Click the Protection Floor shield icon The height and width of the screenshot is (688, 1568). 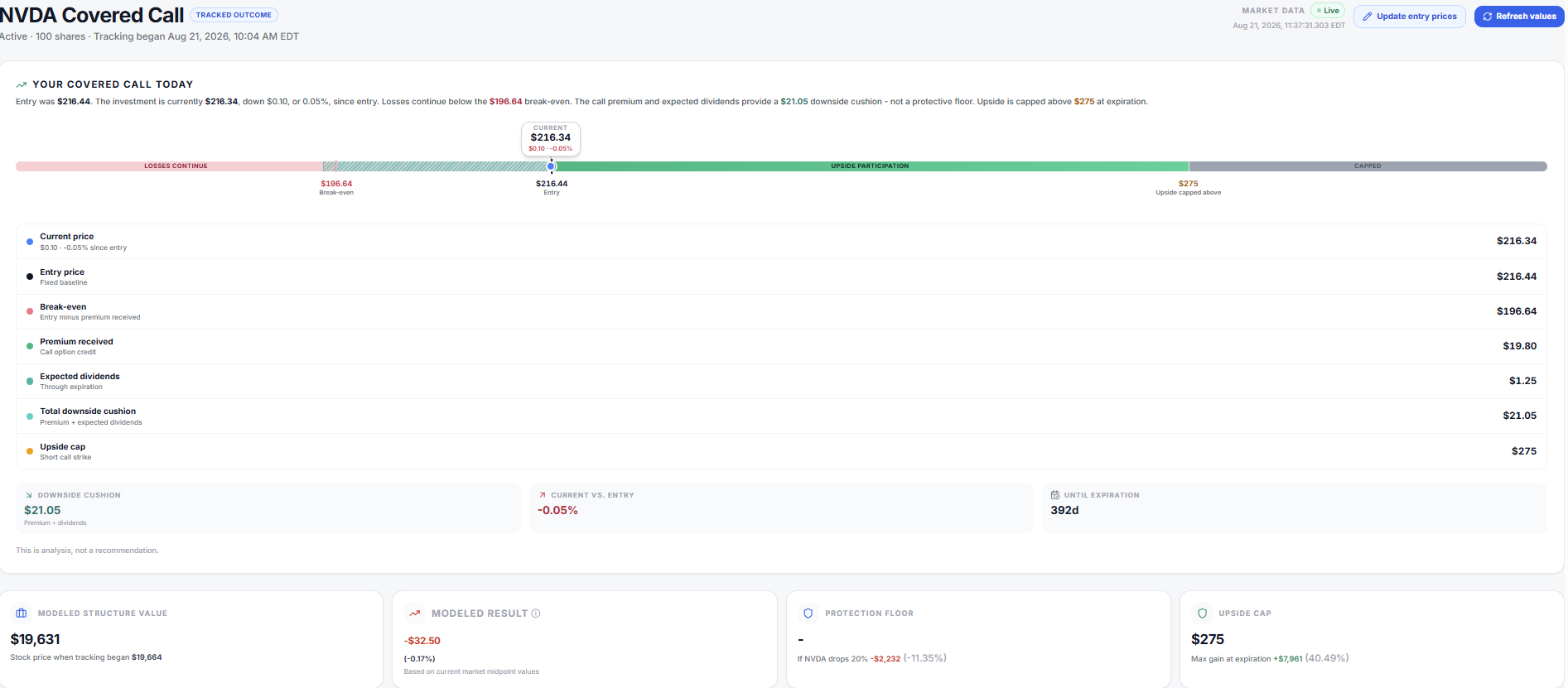(x=808, y=613)
